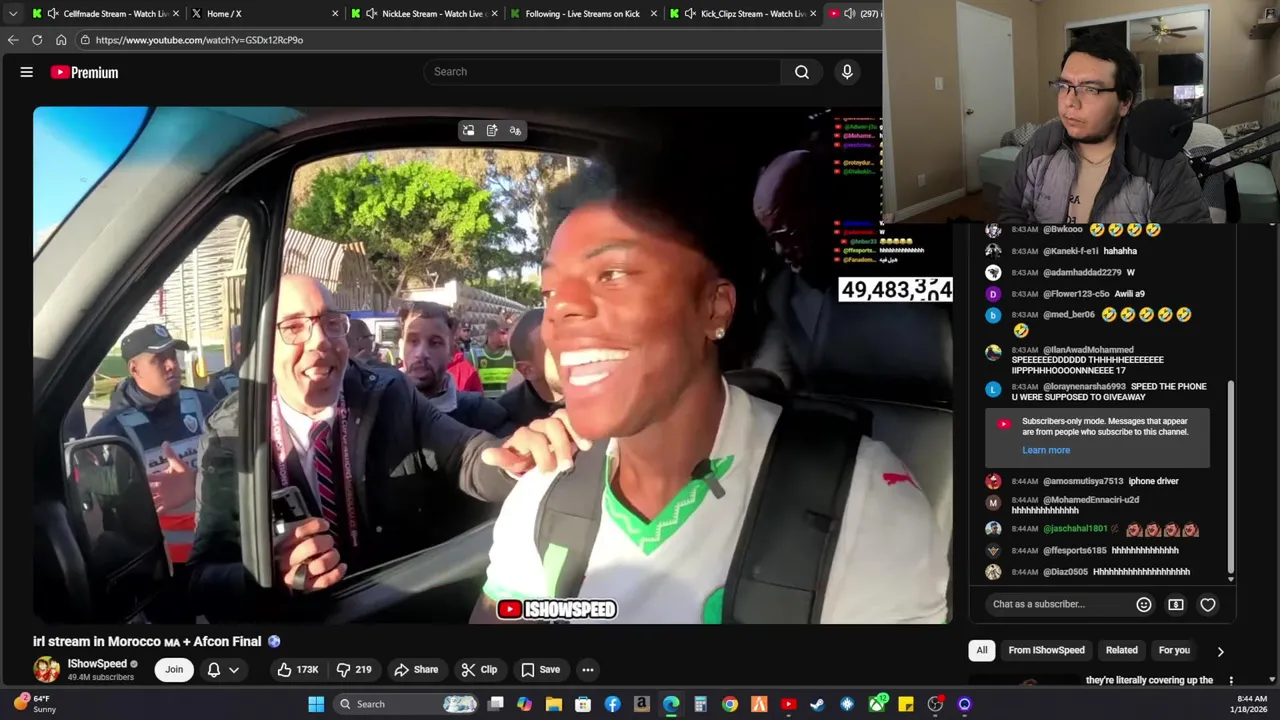1280x720 pixels.
Task: Open chat user @amosmutisya7513
Action: [x=1083, y=481]
